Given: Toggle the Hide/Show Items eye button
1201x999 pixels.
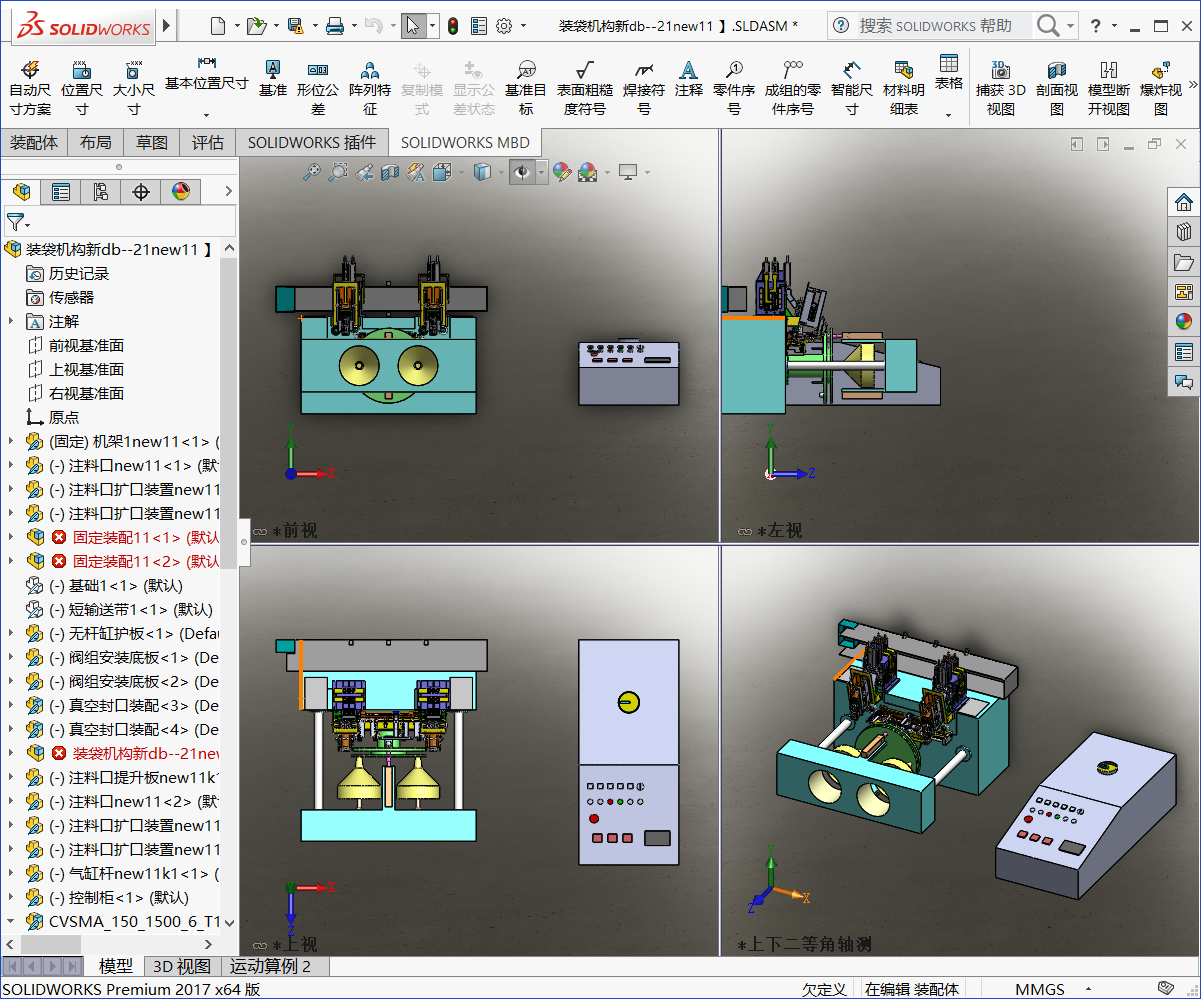Looking at the screenshot, I should pyautogui.click(x=522, y=172).
